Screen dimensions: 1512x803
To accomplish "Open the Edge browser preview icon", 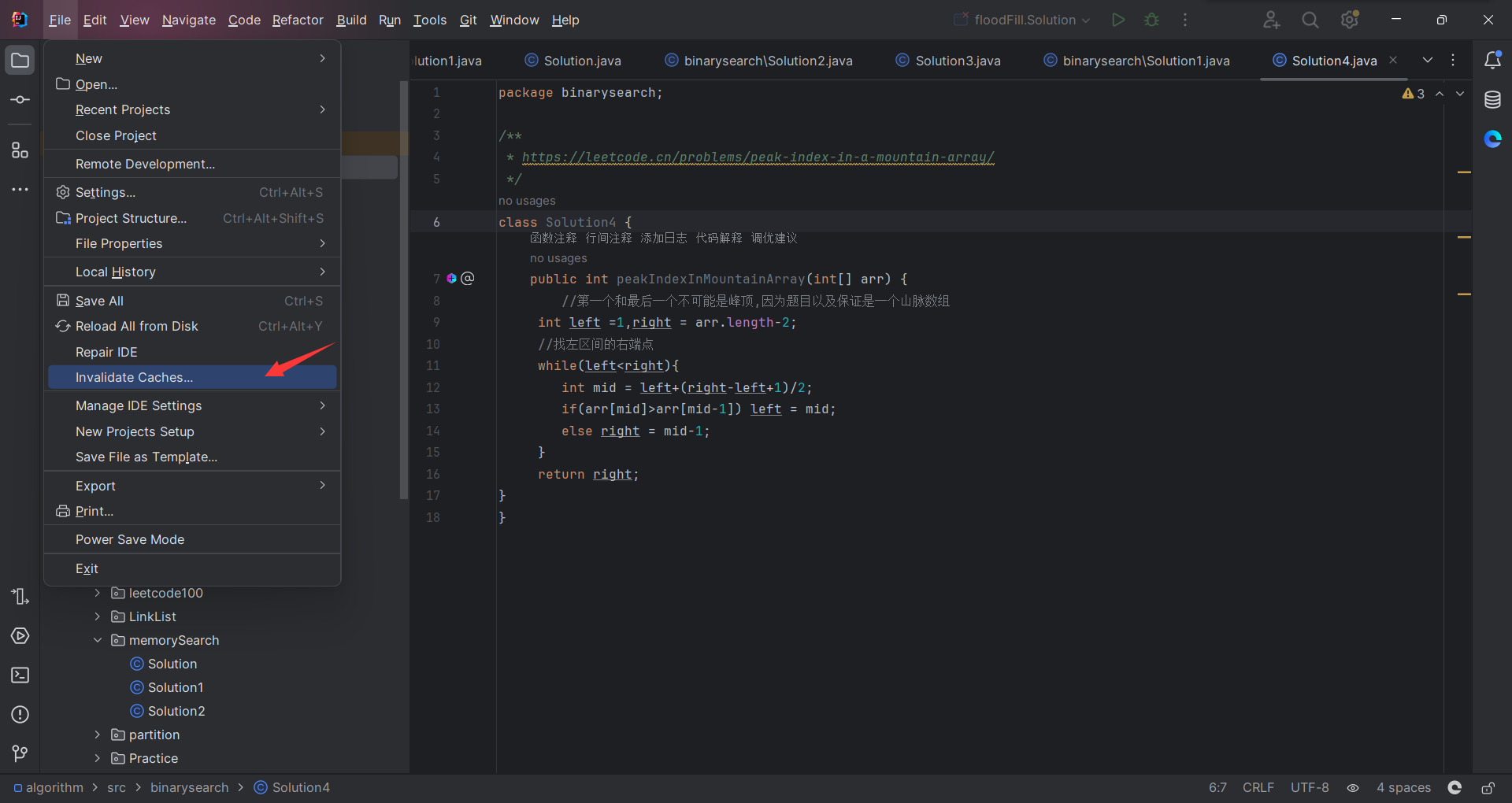I will 1492,139.
